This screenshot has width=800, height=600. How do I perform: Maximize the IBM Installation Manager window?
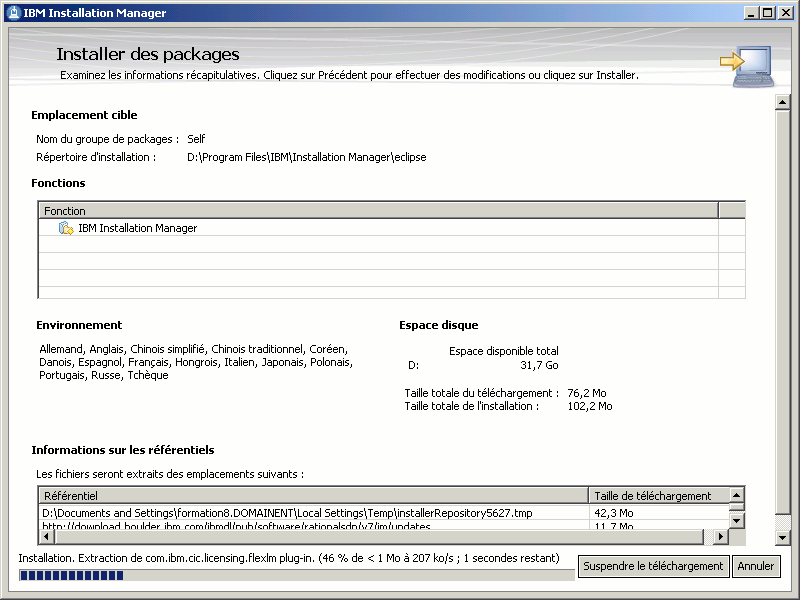767,13
